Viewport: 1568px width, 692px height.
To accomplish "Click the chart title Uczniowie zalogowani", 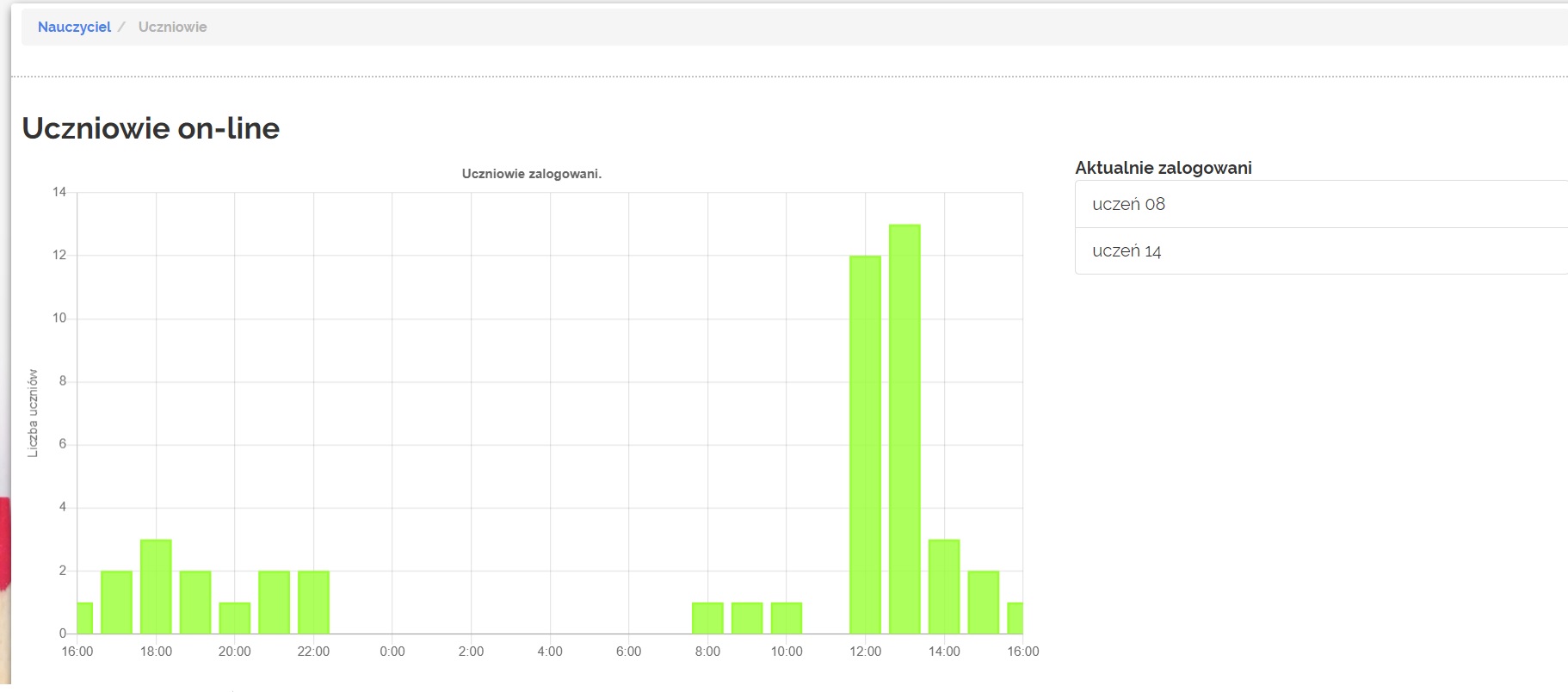I will 531,174.
